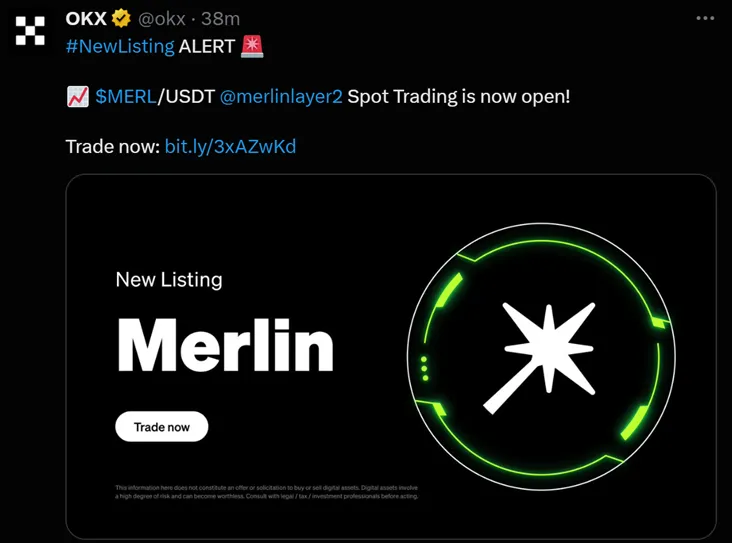Screen dimensions: 732x543
Task: Open the OKX display name
Action: [x=86, y=19]
